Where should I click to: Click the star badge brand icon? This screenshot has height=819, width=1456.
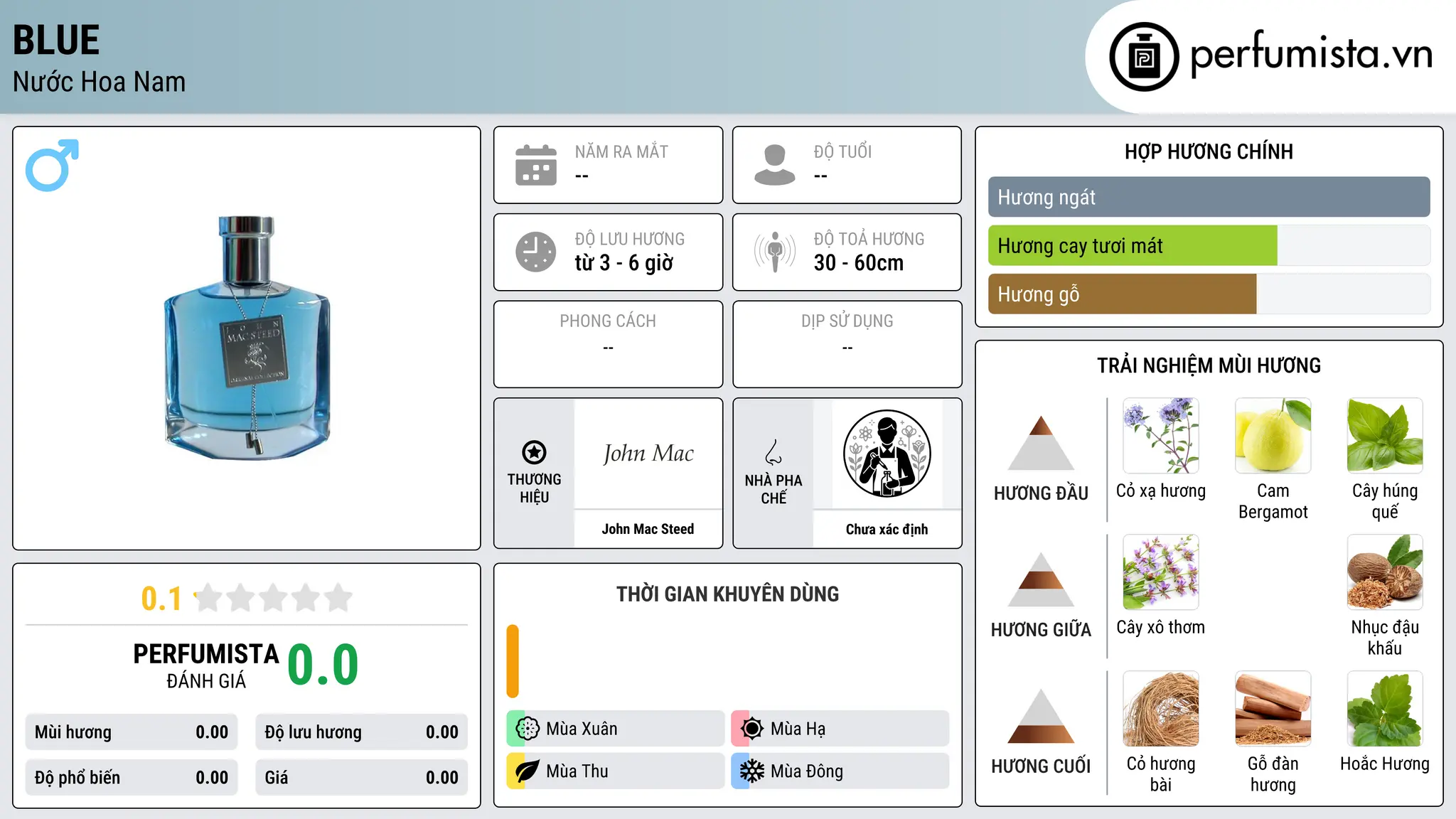[x=535, y=452]
